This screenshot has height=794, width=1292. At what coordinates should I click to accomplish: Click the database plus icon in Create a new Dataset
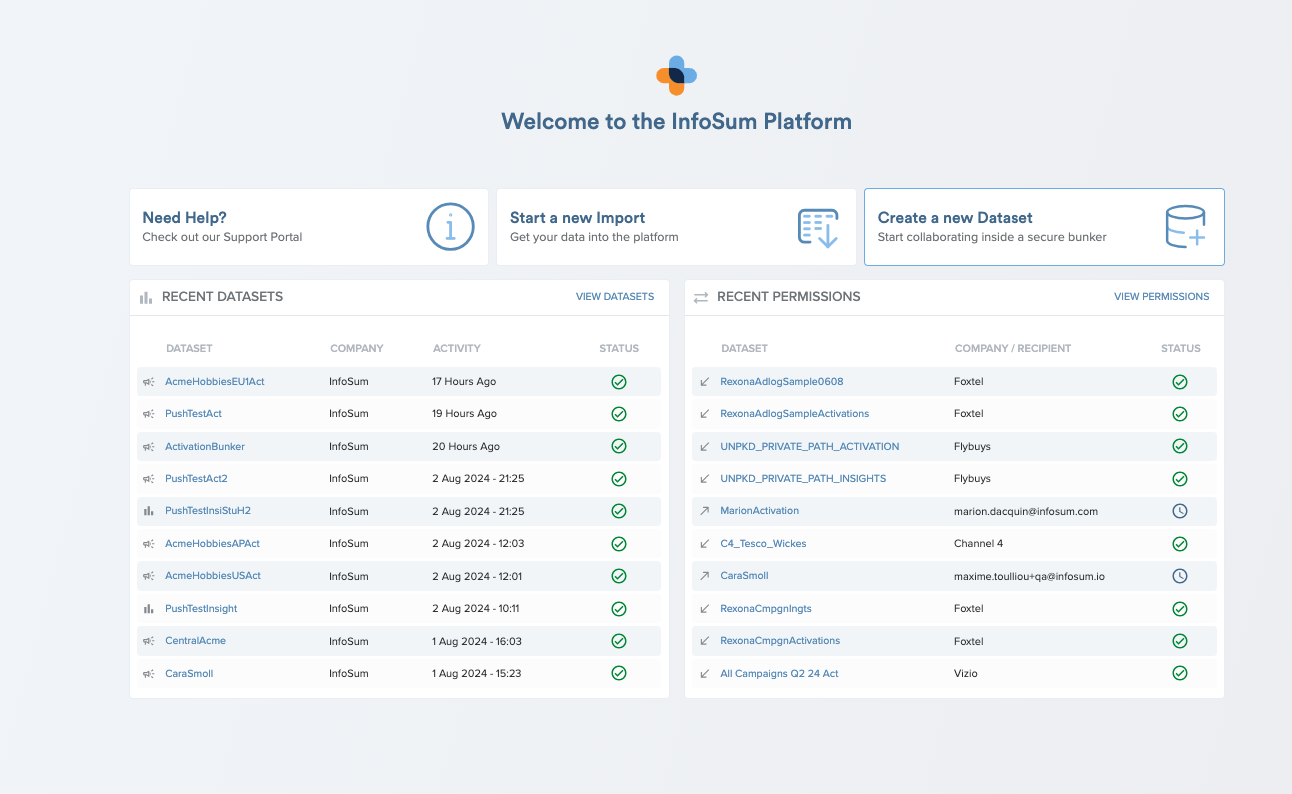click(1186, 227)
